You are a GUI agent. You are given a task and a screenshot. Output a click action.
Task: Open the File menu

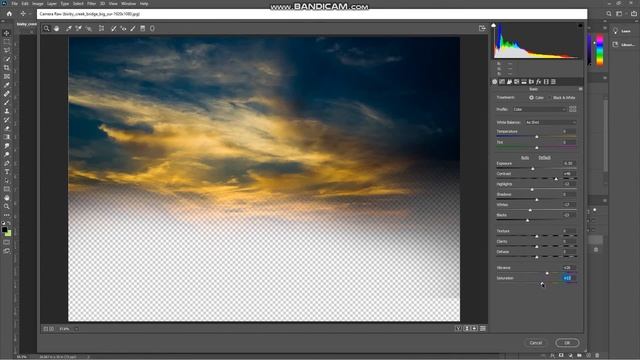click(x=15, y=4)
